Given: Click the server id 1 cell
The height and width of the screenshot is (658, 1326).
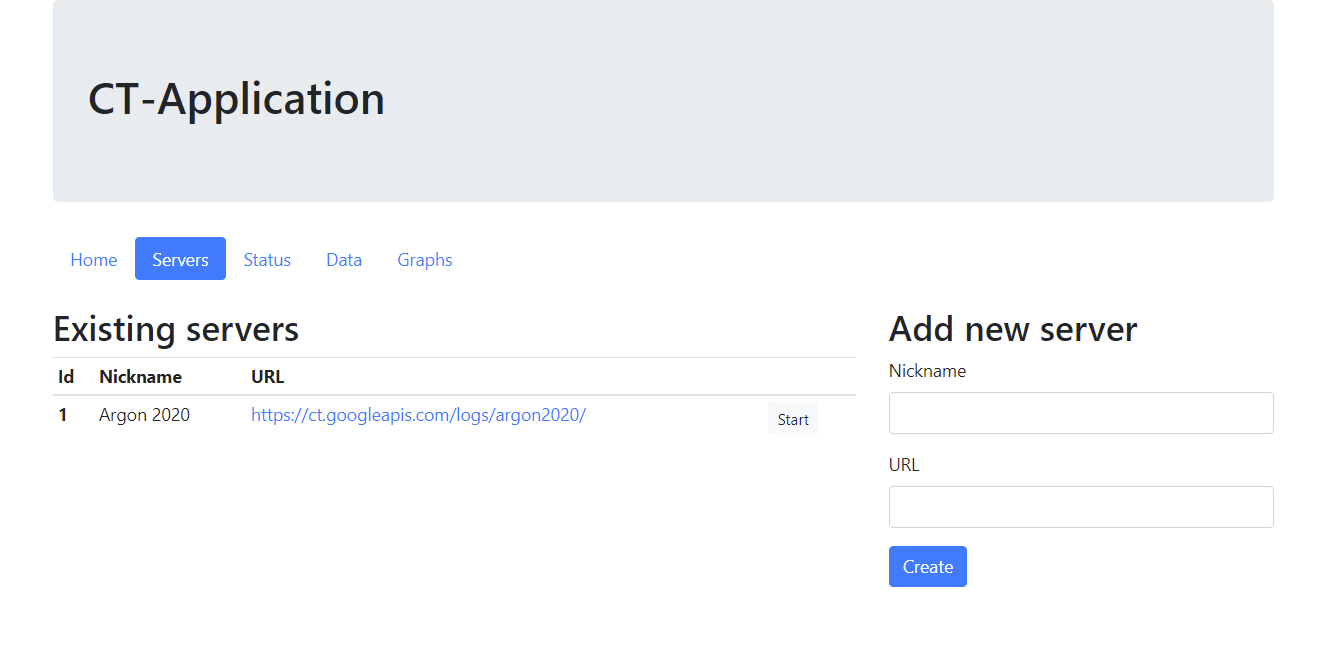Looking at the screenshot, I should pos(63,415).
